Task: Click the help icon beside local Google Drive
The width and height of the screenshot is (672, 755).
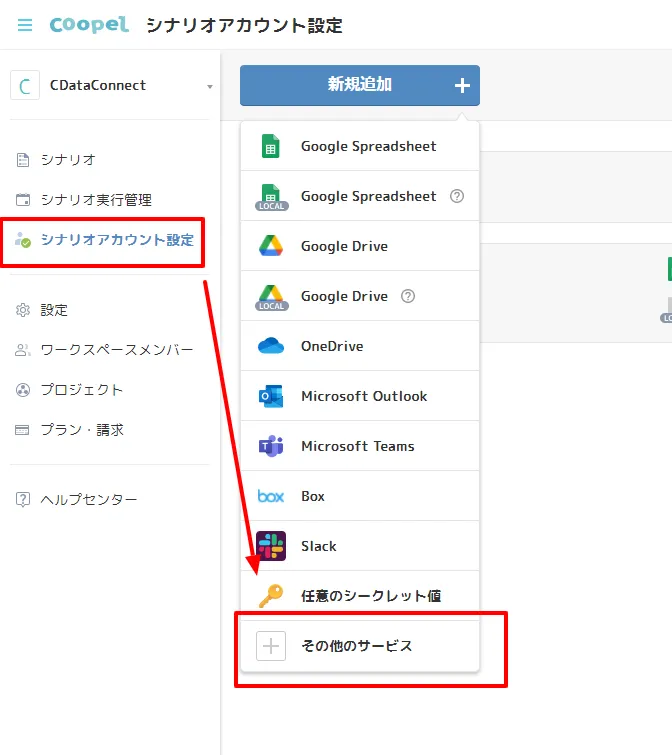Action: 407,296
